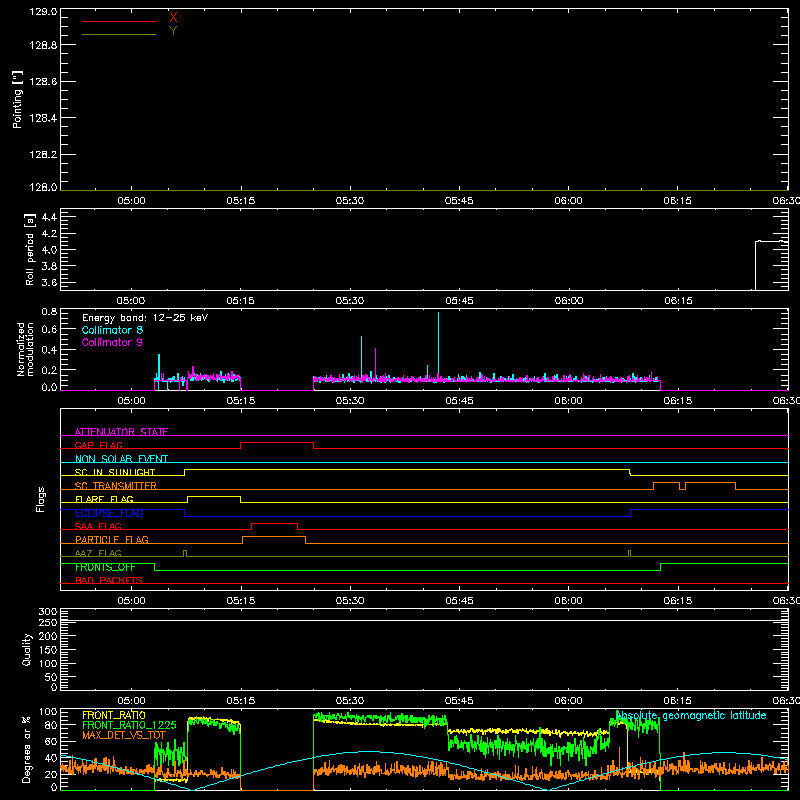Click the raised orange PARTICLE_FLAG segment
The image size is (800, 800).
274,537
